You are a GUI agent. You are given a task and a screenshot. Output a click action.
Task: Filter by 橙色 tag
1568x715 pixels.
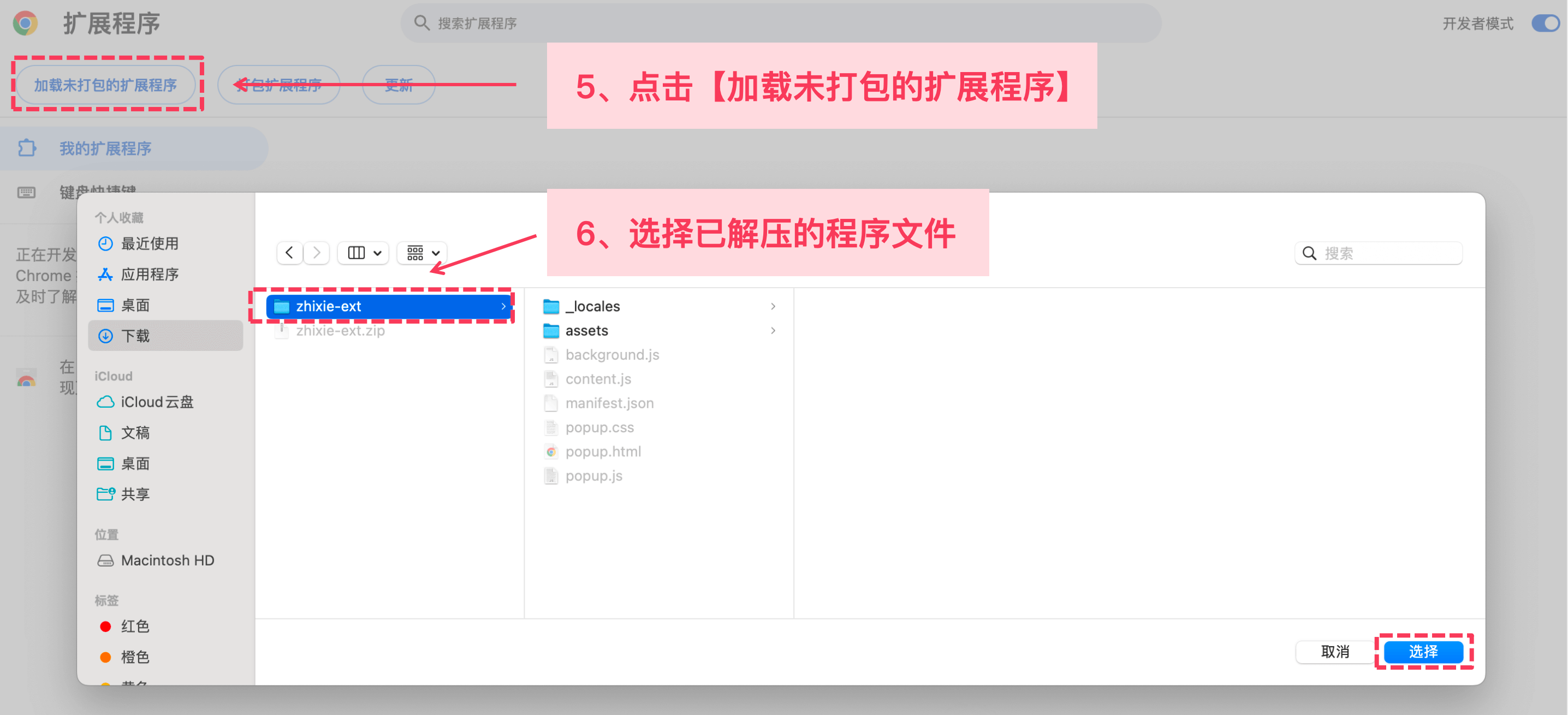tap(165, 657)
